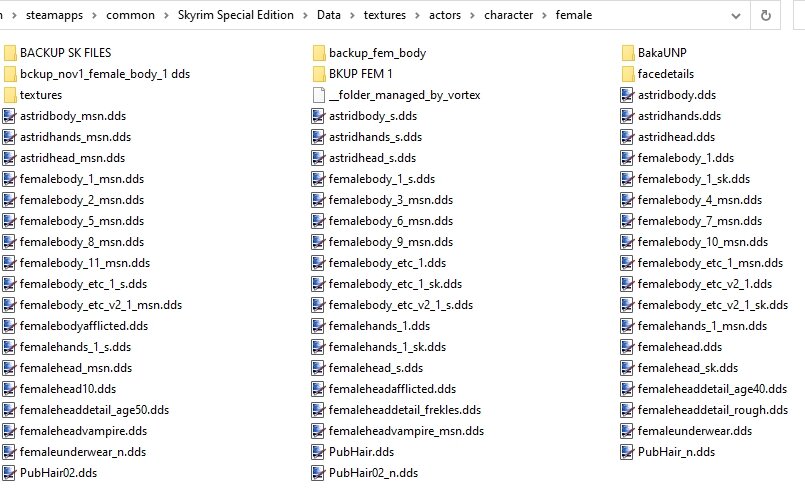Select the file name femaleheaddetail_age40.dds
805x491 pixels.
point(712,389)
